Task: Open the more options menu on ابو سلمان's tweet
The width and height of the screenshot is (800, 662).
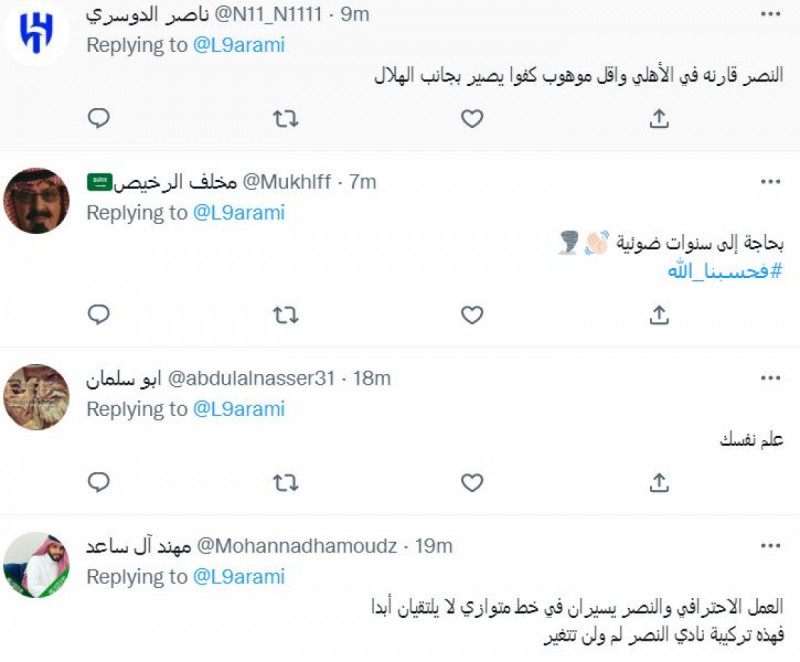Action: (769, 377)
